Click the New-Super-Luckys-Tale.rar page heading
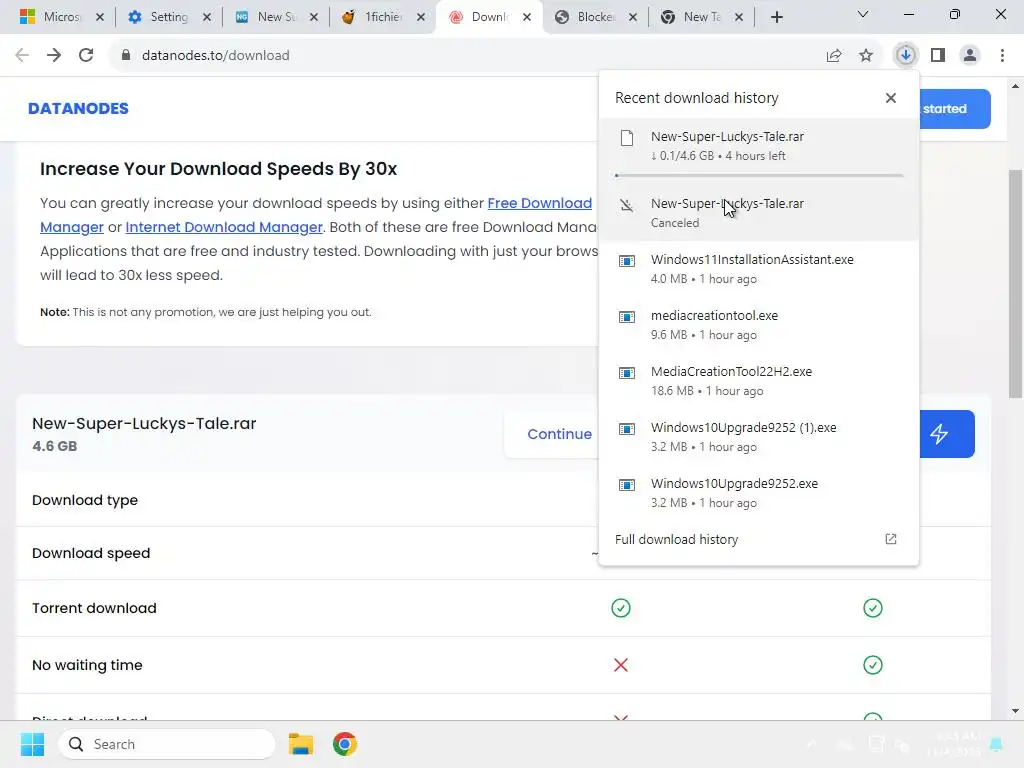The width and height of the screenshot is (1024, 768). point(144,423)
